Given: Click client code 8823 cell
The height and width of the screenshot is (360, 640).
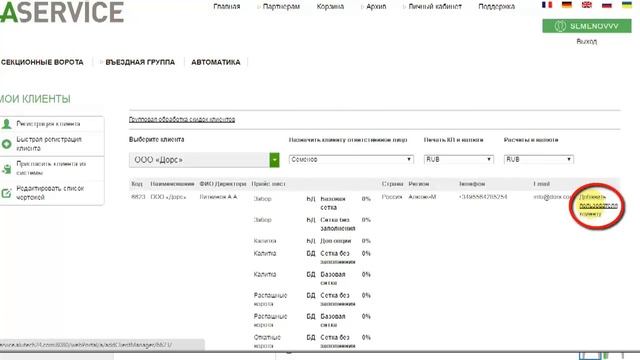Looking at the screenshot, I should tap(138, 197).
